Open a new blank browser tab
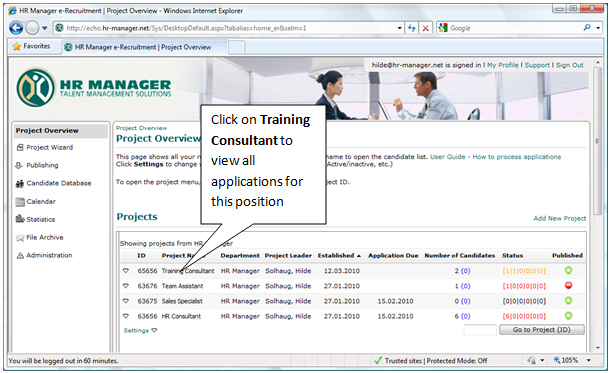Screen dimensions: 611x373 pyautogui.click(x=237, y=47)
